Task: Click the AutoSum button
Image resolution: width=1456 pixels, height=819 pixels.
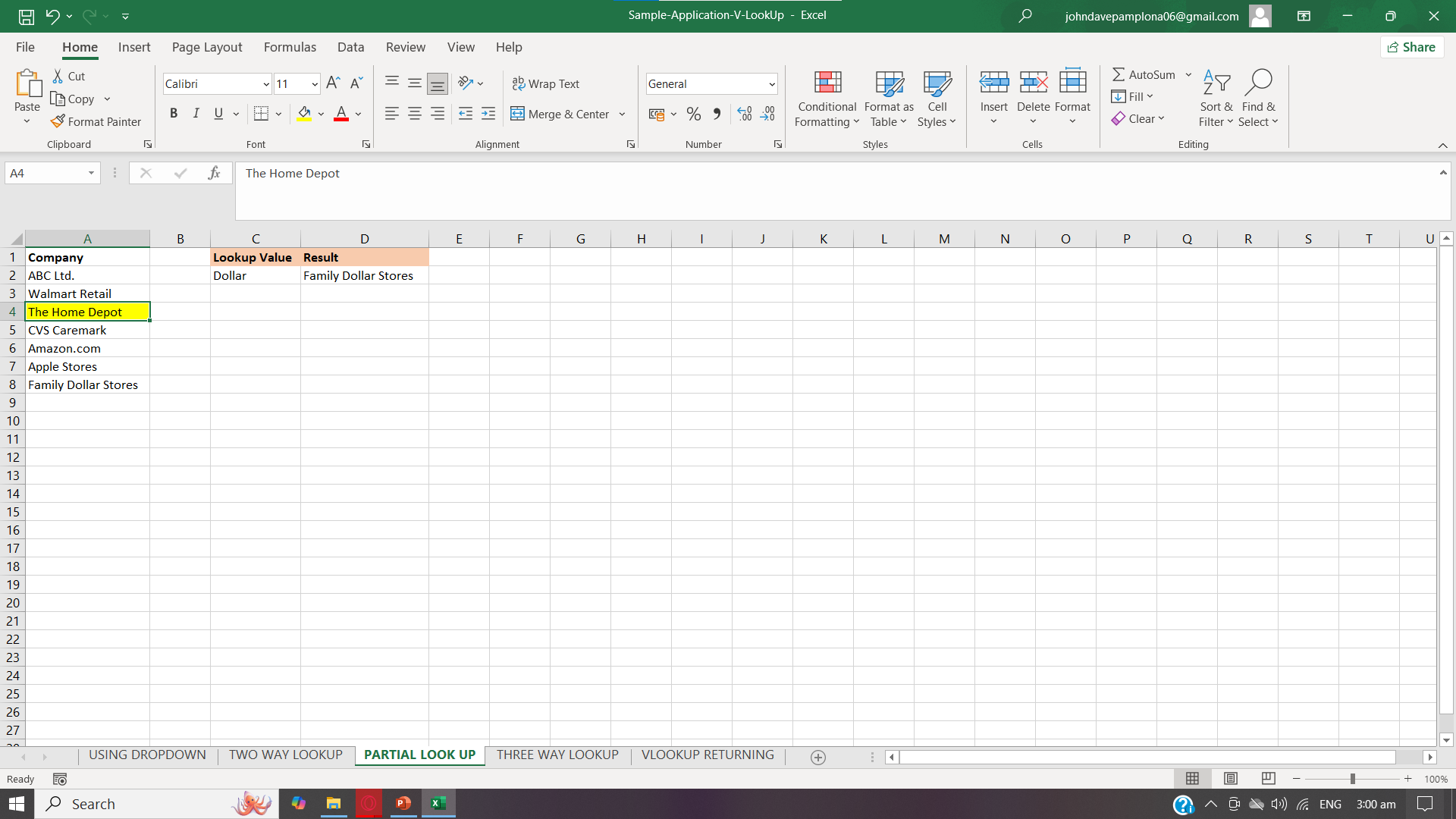Action: click(x=1144, y=74)
